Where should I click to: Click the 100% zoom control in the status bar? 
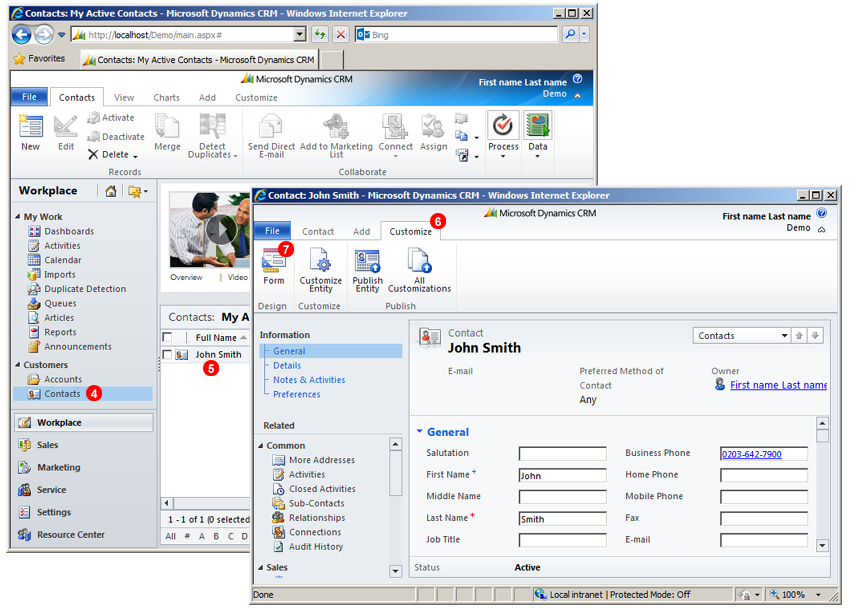point(793,593)
